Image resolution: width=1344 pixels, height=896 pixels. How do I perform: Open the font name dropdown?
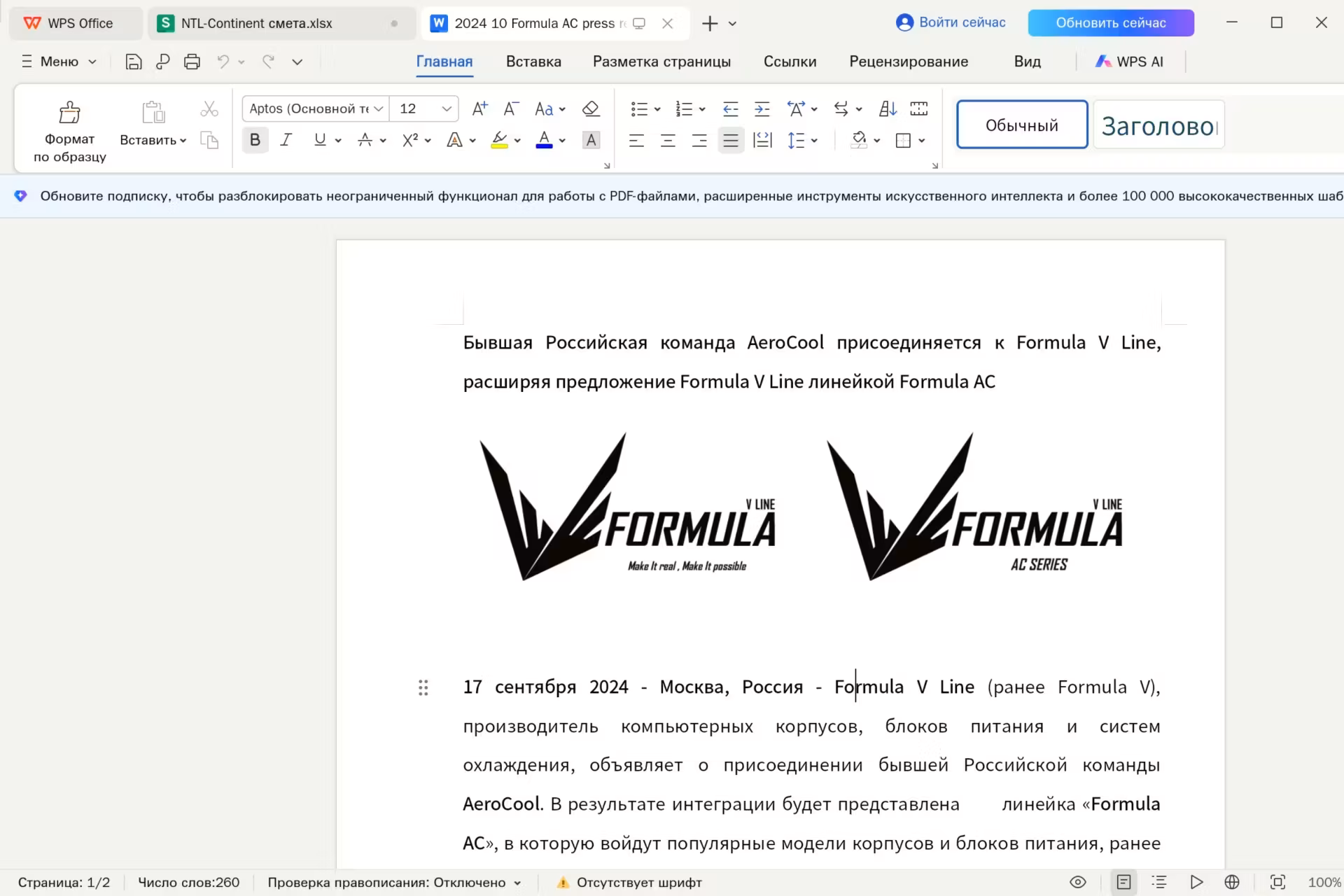pyautogui.click(x=378, y=108)
